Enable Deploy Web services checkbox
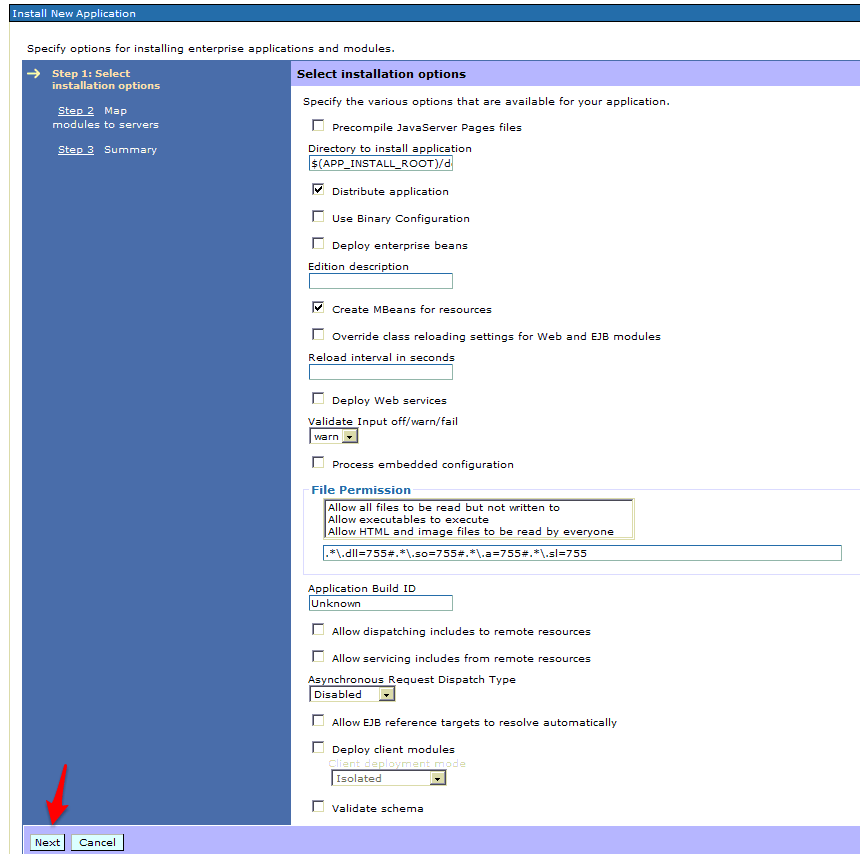Screen dimensions: 860x854 [318, 399]
